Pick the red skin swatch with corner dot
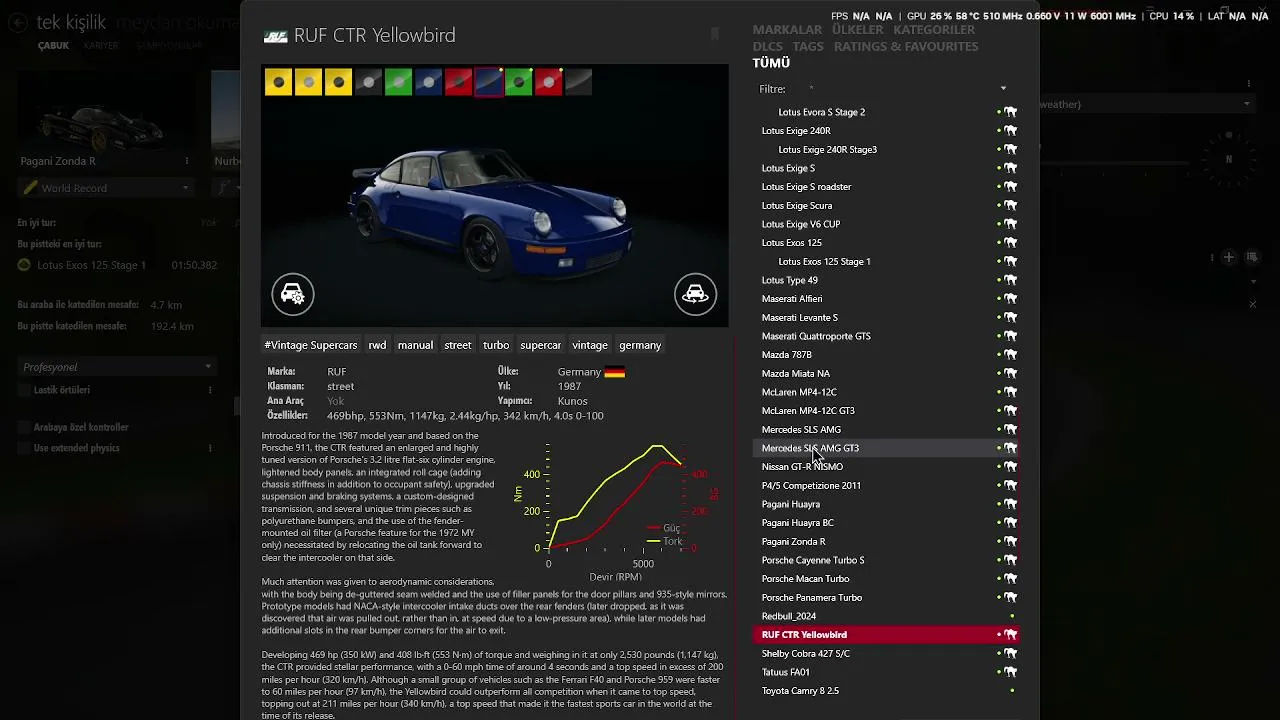Image resolution: width=1280 pixels, height=720 pixels. [x=549, y=82]
